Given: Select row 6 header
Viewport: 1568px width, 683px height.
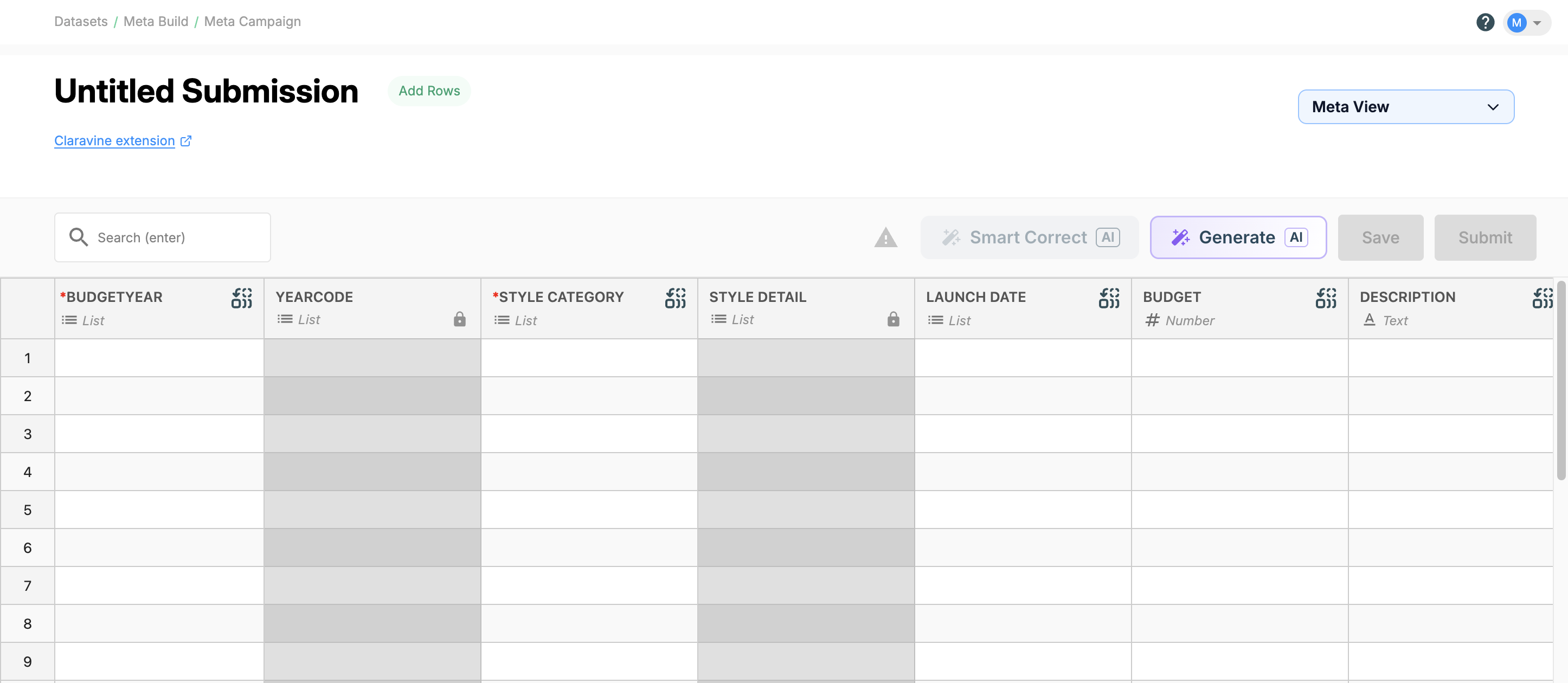Looking at the screenshot, I should point(28,548).
